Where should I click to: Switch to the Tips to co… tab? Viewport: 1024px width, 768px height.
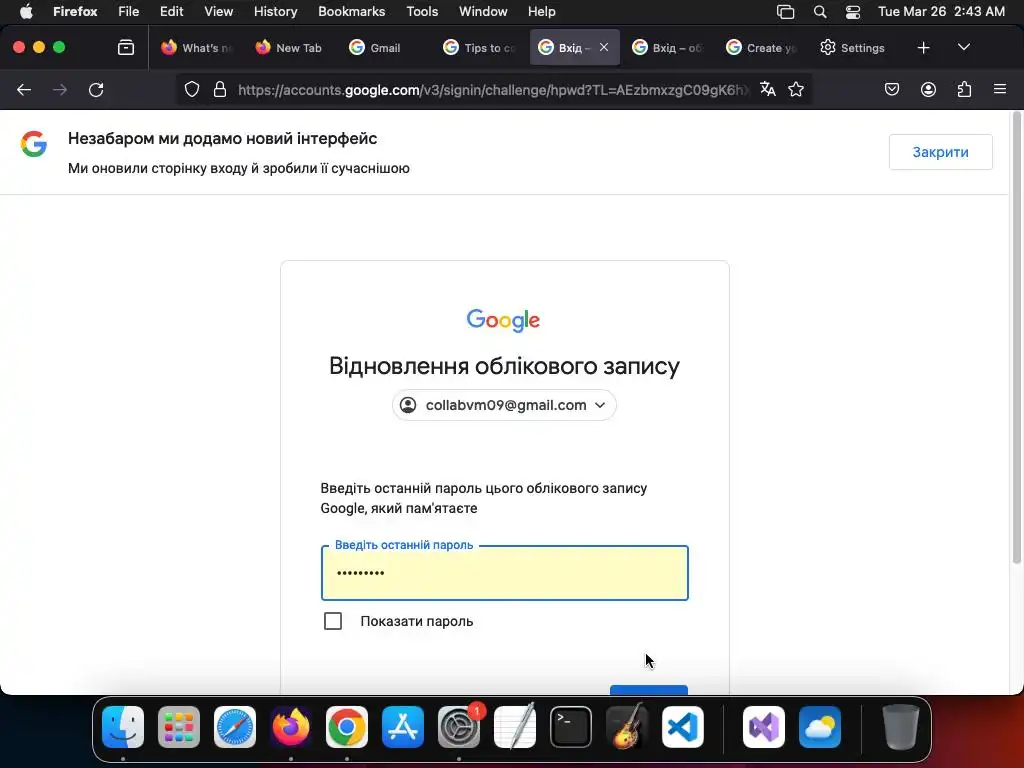(479, 48)
